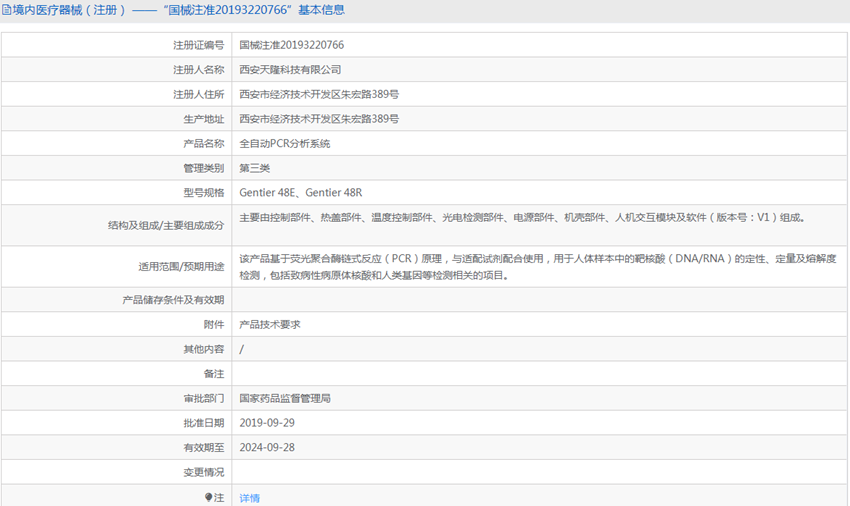Click the structure description starting 主要由控制部件
Image resolution: width=850 pixels, height=506 pixels.
pyautogui.click(x=523, y=217)
